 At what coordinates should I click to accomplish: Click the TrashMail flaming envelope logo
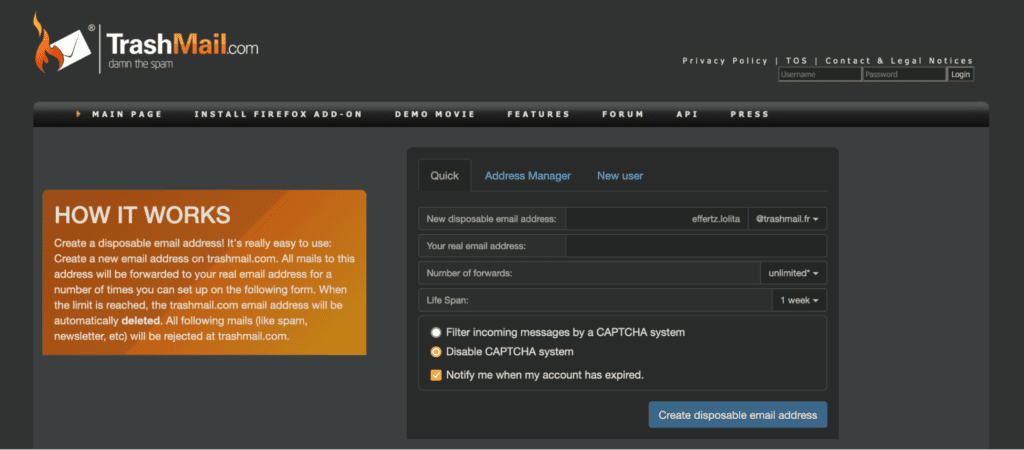(x=63, y=44)
